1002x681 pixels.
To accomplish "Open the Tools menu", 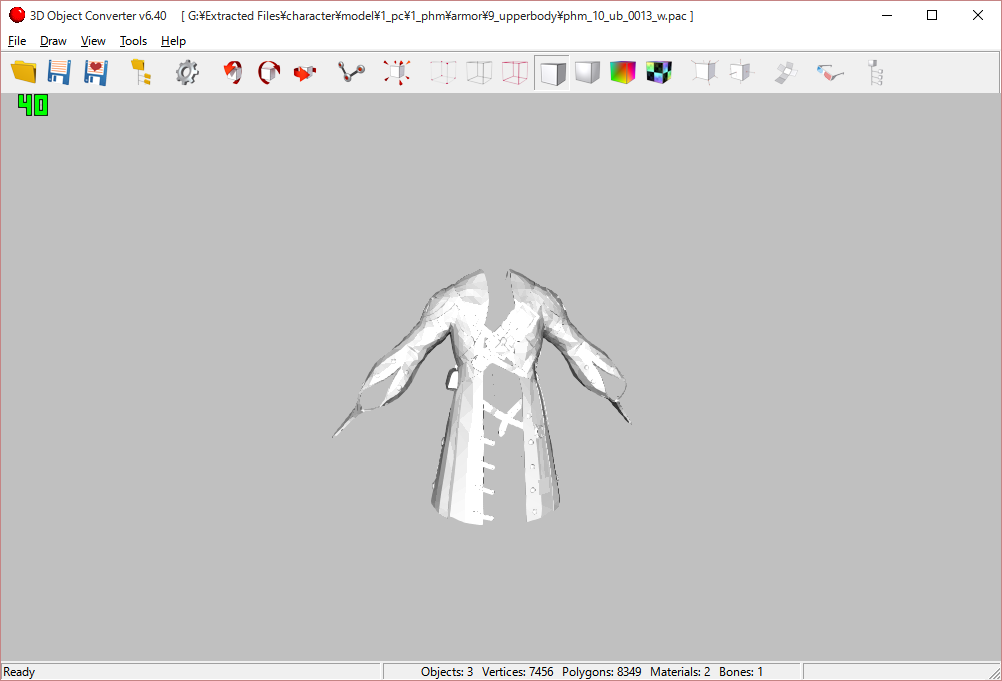I will pyautogui.click(x=133, y=41).
